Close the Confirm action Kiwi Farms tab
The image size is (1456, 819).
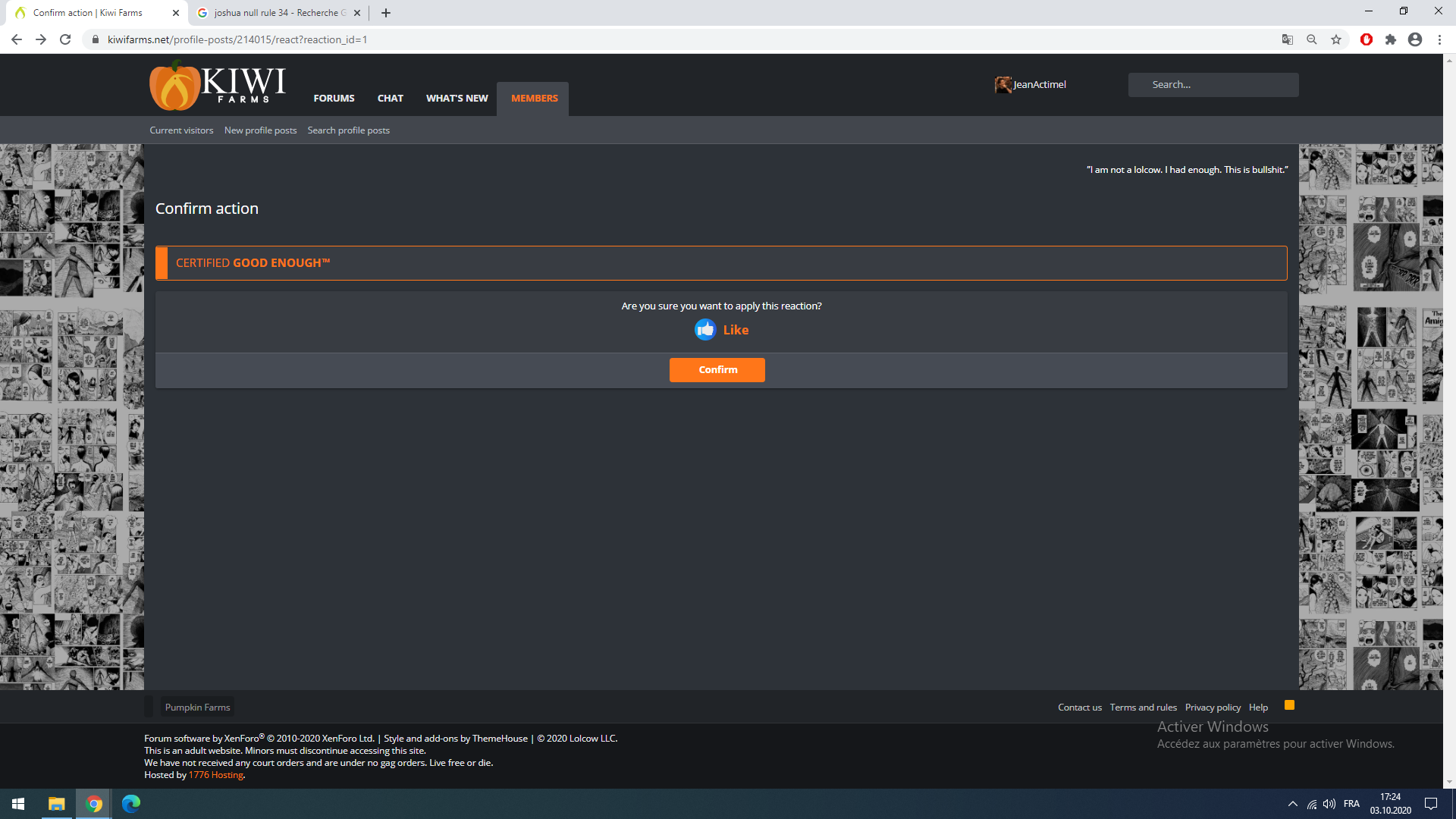(176, 13)
